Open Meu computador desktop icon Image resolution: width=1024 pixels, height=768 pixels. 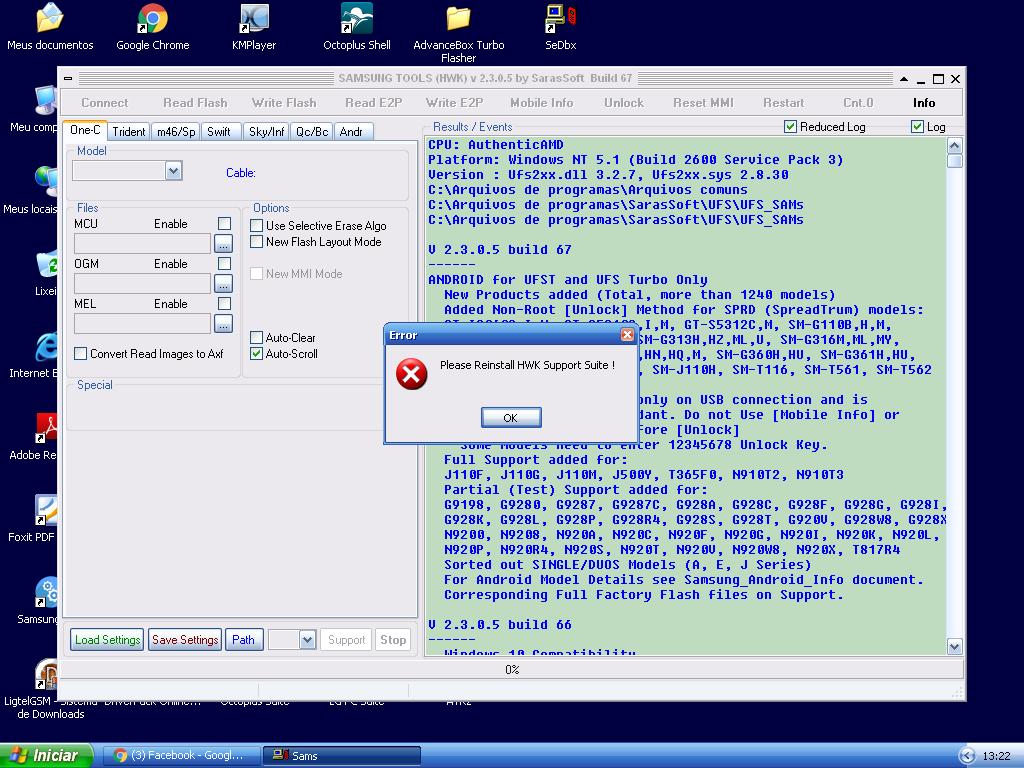click(45, 108)
